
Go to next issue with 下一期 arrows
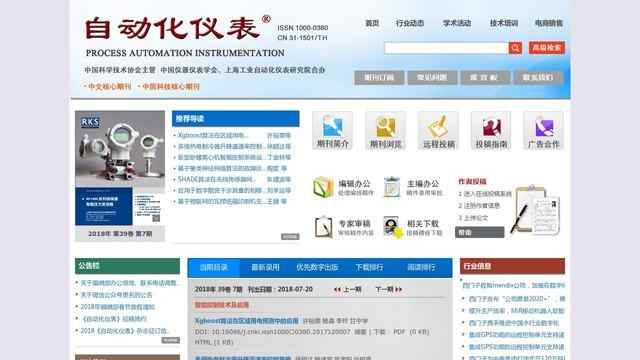click(389, 289)
